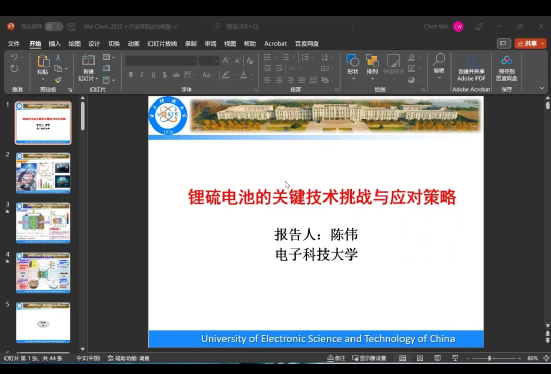Click the zoom slider in status bar

pyautogui.click(x=494, y=358)
